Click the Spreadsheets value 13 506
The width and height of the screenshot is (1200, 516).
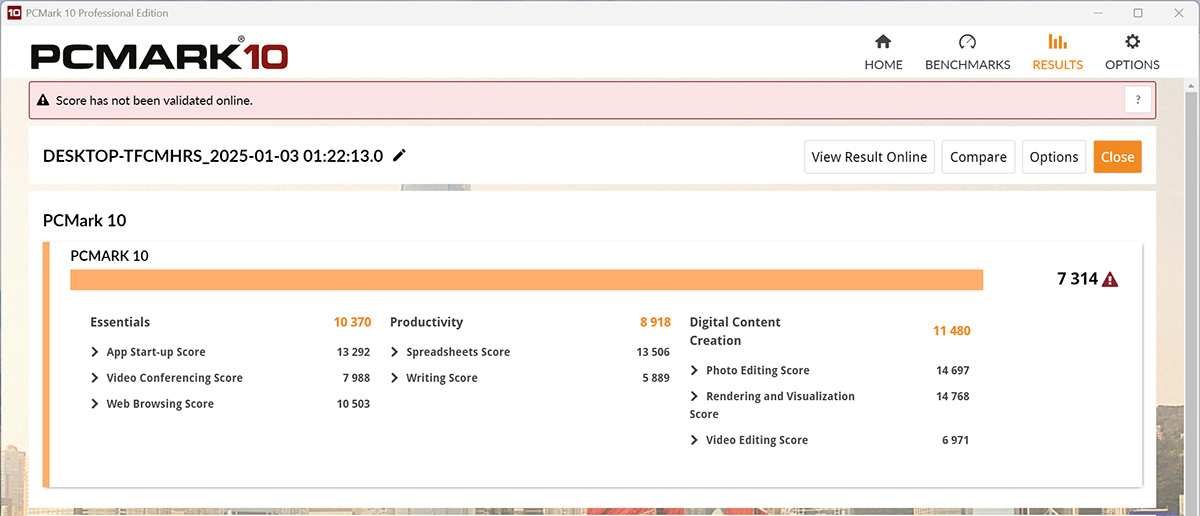[653, 352]
